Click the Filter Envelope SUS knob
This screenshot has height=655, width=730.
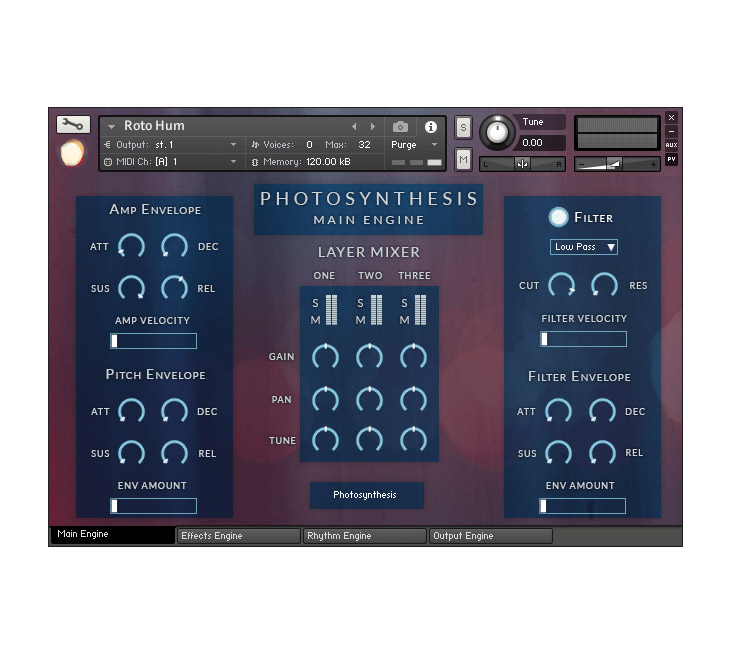click(558, 453)
